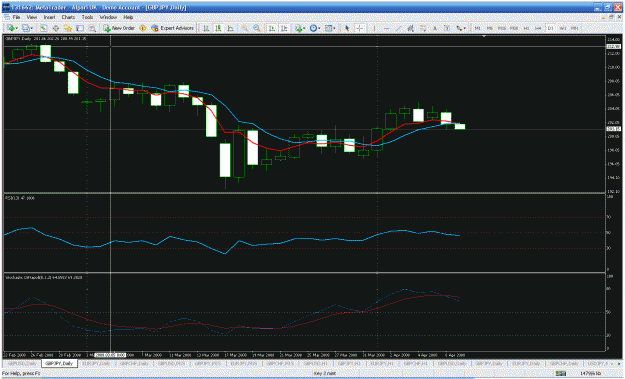Open the View menu
This screenshot has height=379, width=625.
click(x=31, y=18)
